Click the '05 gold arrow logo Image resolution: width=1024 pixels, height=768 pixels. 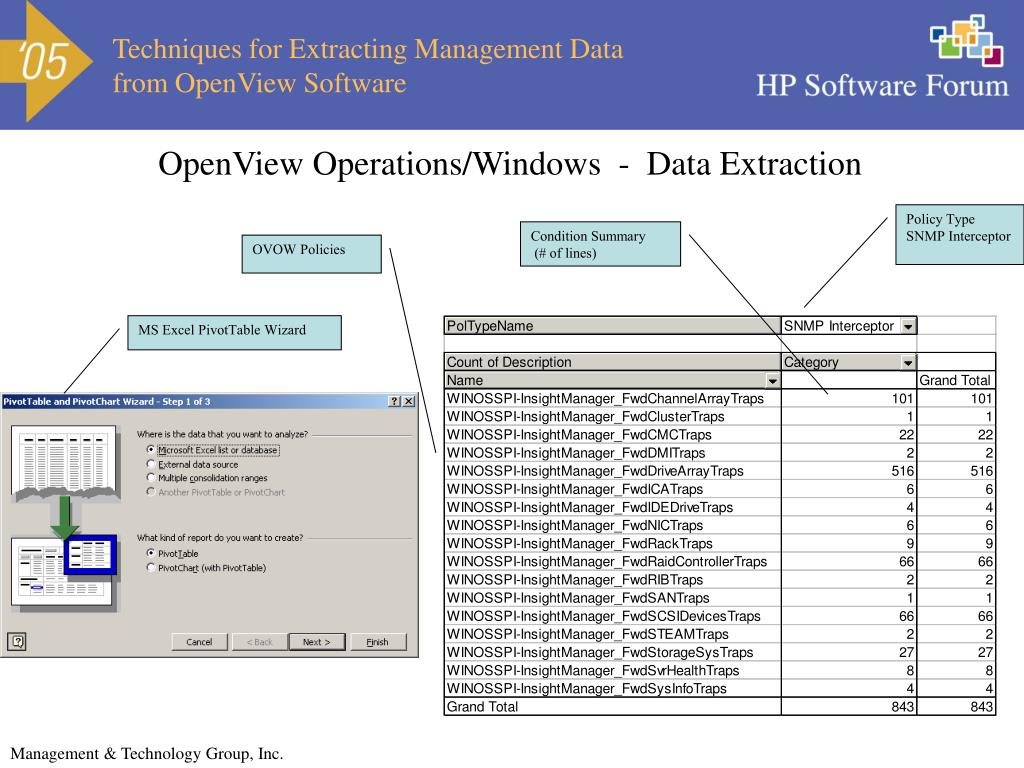pyautogui.click(x=46, y=61)
